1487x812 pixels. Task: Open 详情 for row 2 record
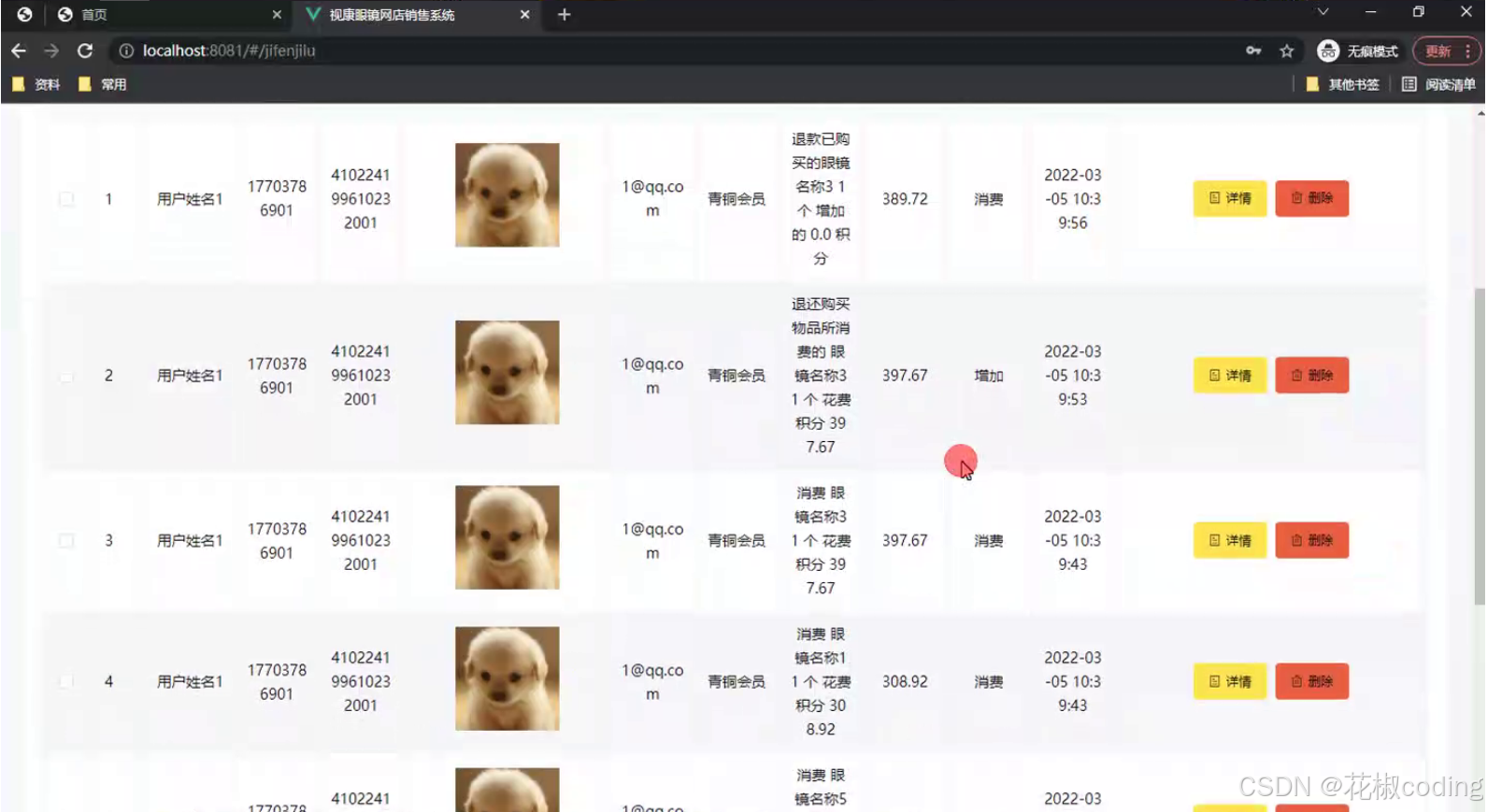1229,375
